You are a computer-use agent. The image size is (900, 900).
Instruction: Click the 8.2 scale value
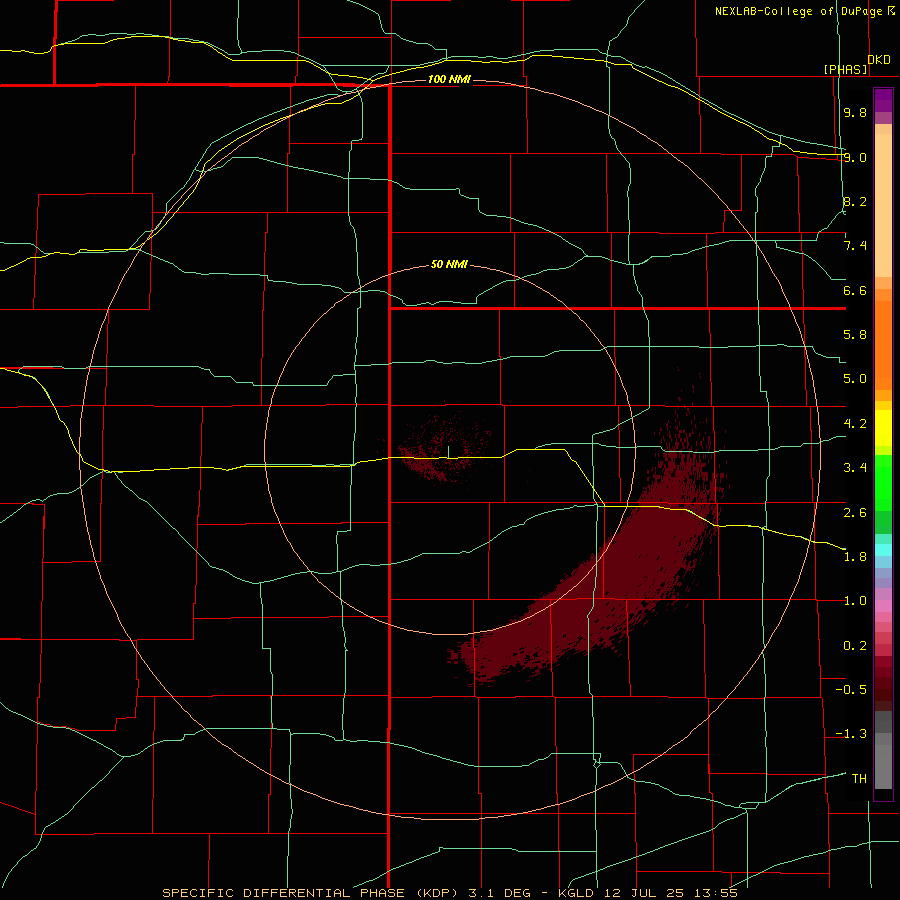click(855, 201)
